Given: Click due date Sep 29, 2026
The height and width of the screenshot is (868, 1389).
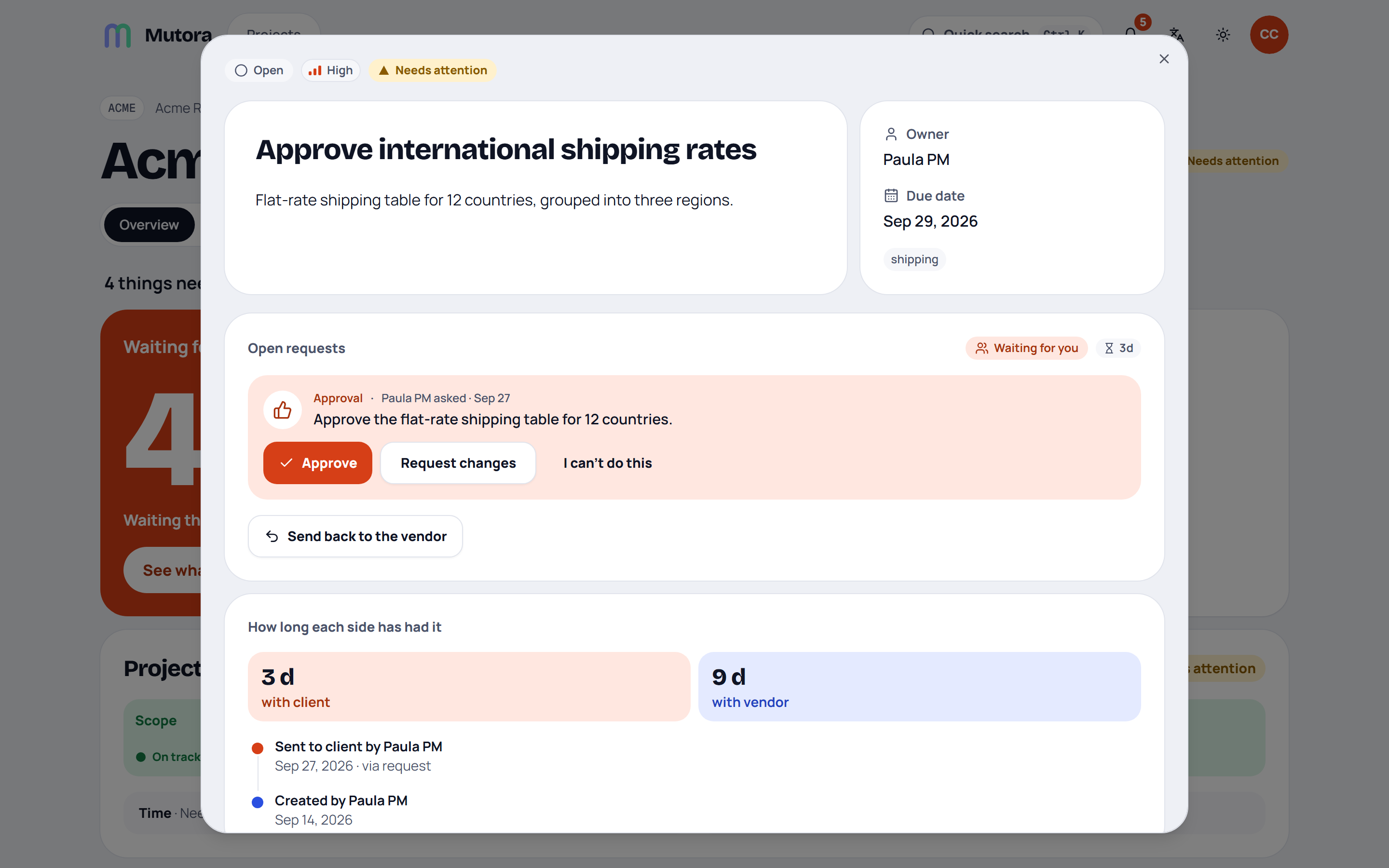Looking at the screenshot, I should point(930,221).
